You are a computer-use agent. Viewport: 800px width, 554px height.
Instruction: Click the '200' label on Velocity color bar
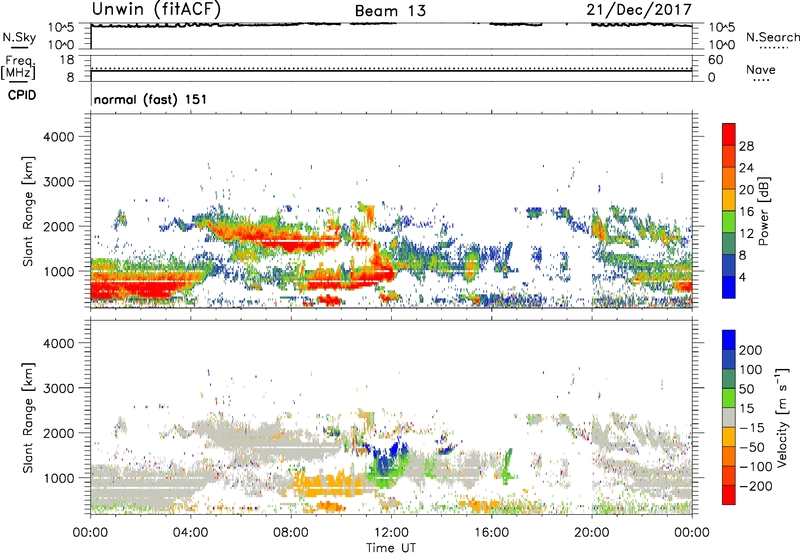pos(751,350)
